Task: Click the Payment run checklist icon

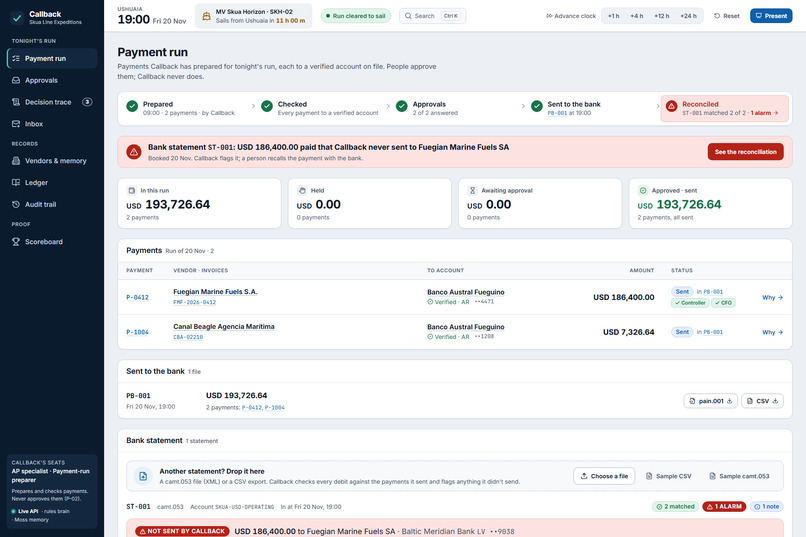Action: tap(16, 59)
